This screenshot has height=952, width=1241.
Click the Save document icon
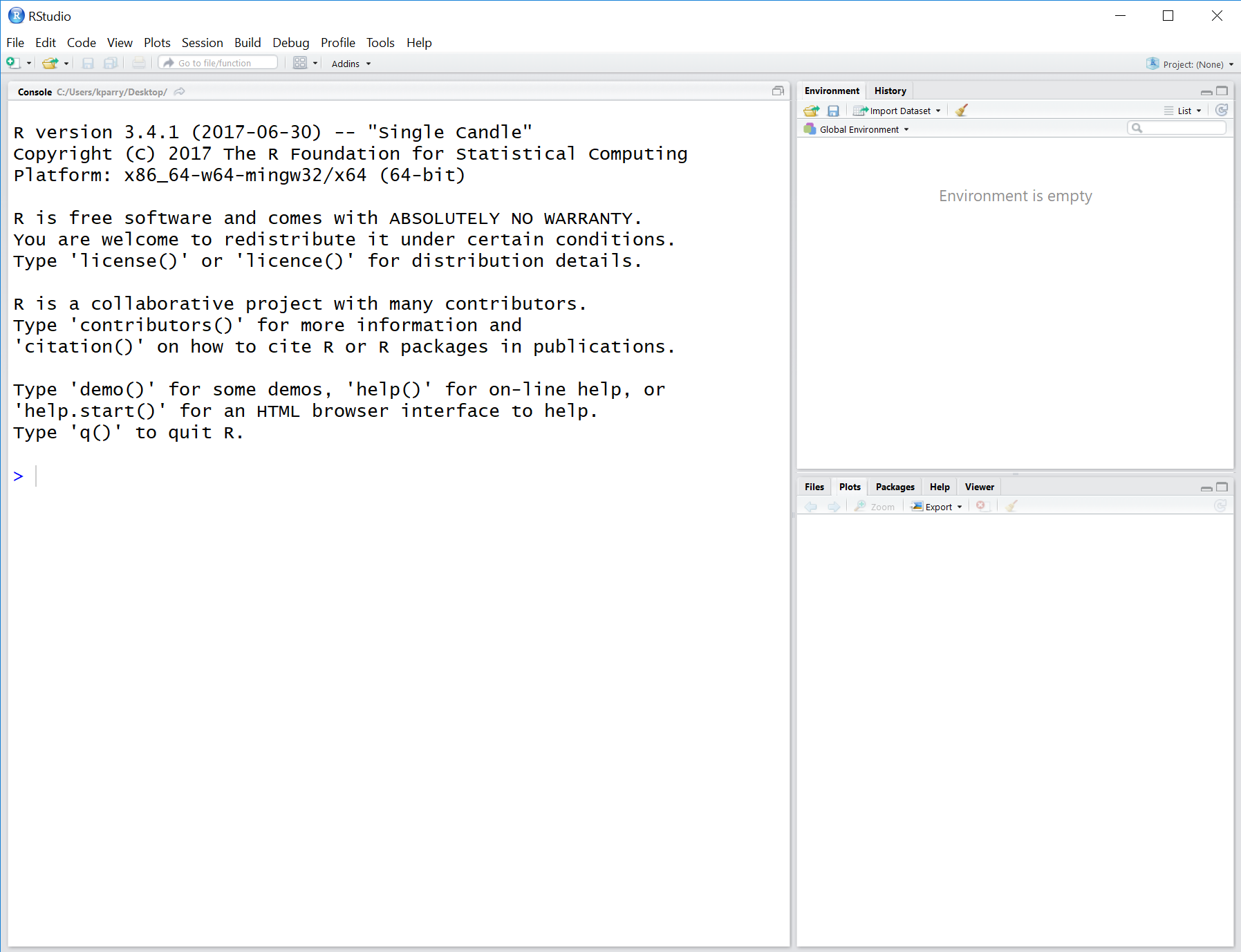tap(88, 63)
